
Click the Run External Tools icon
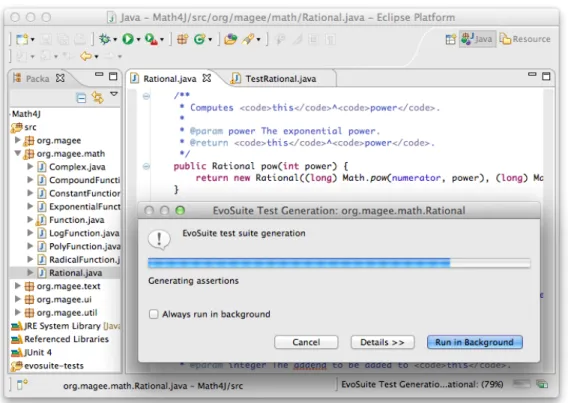tap(151, 39)
